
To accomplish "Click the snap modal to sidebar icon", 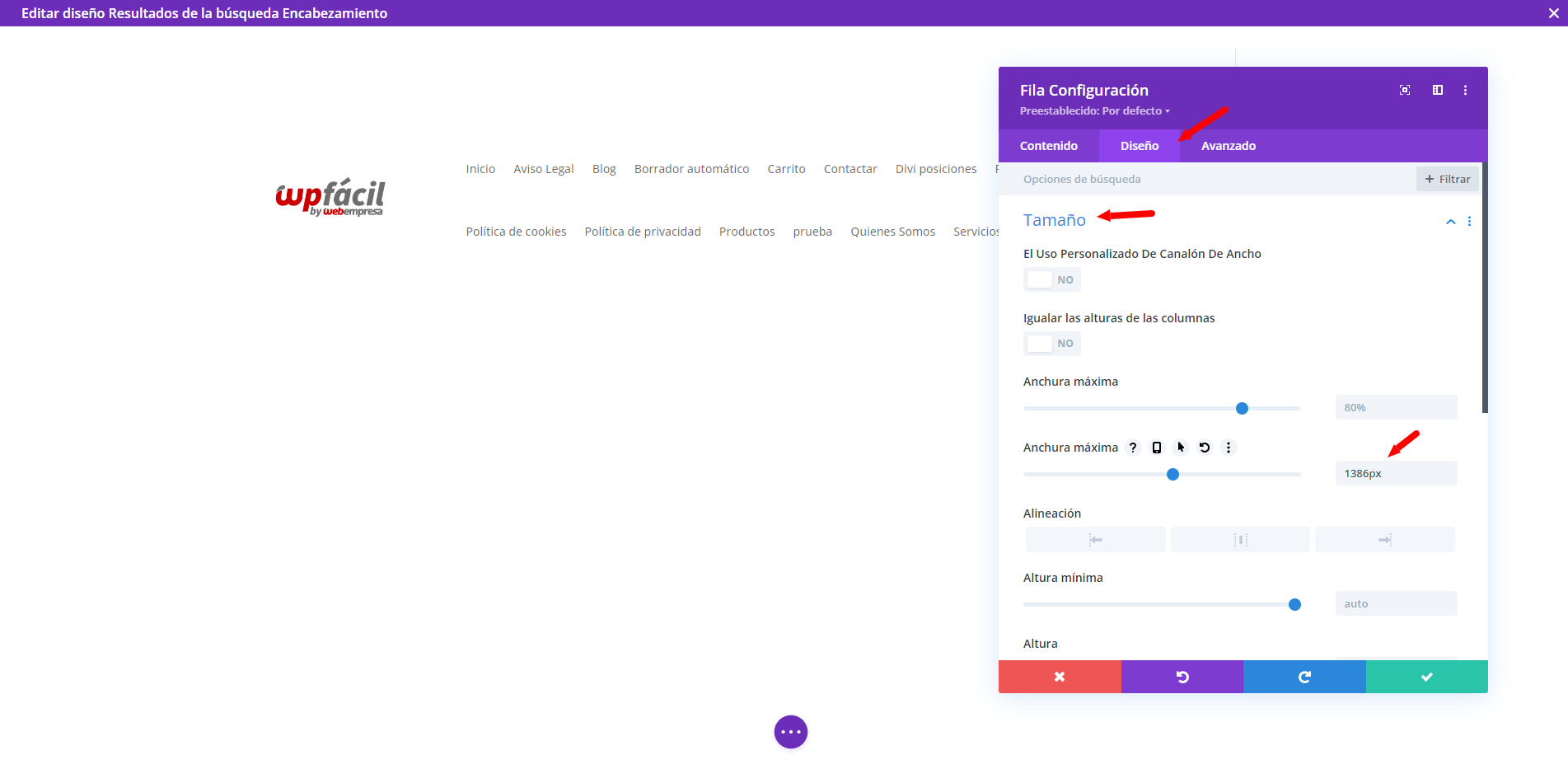I will pyautogui.click(x=1438, y=90).
